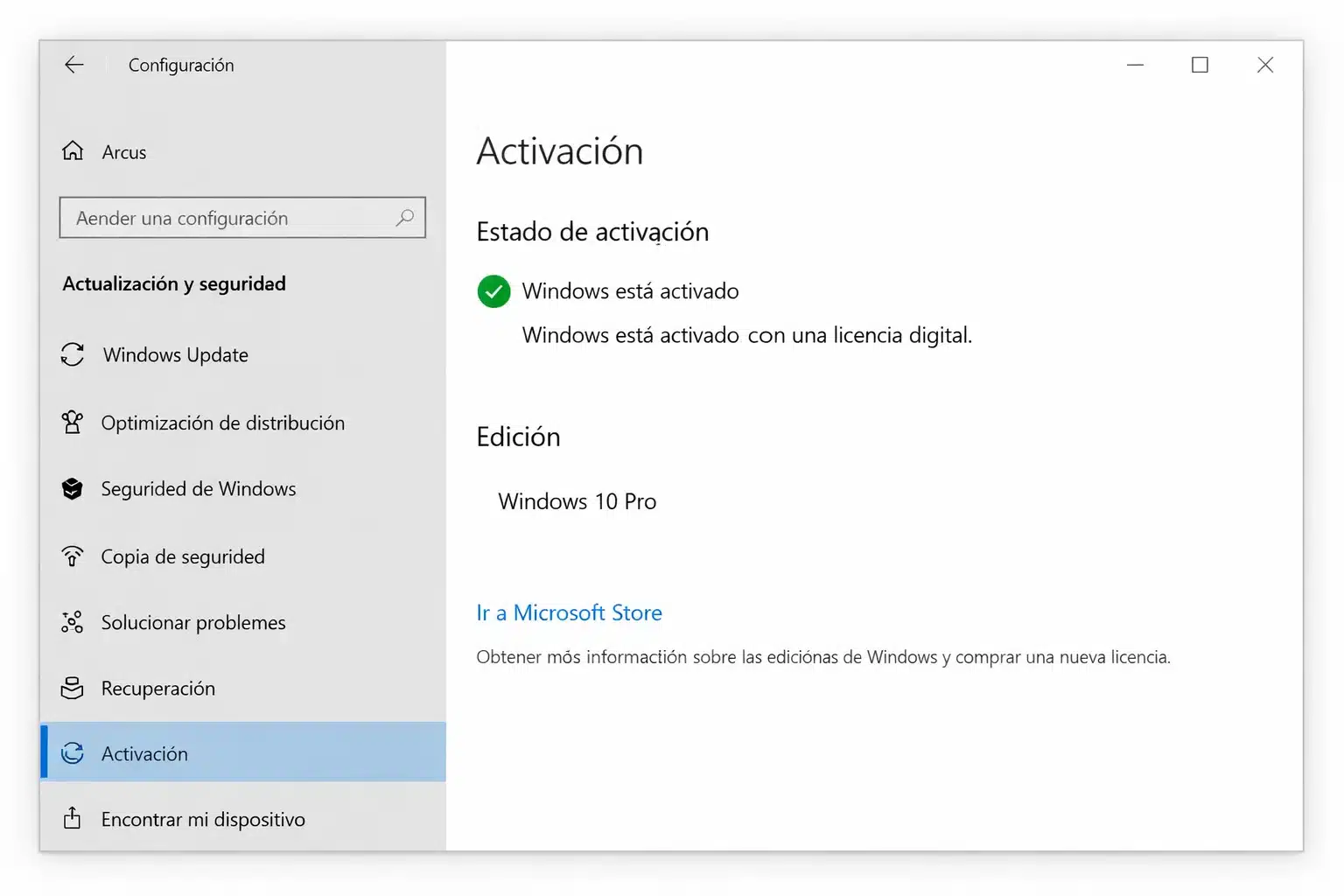Image resolution: width=1344 pixels, height=896 pixels.
Task: Click the Optimización de distribución icon
Action: point(73,423)
